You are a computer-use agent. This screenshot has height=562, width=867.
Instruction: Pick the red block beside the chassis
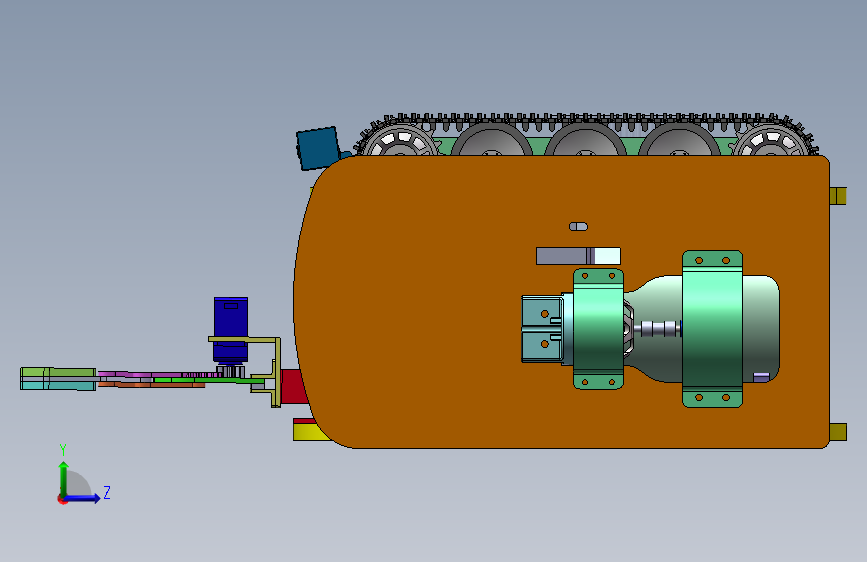(293, 386)
